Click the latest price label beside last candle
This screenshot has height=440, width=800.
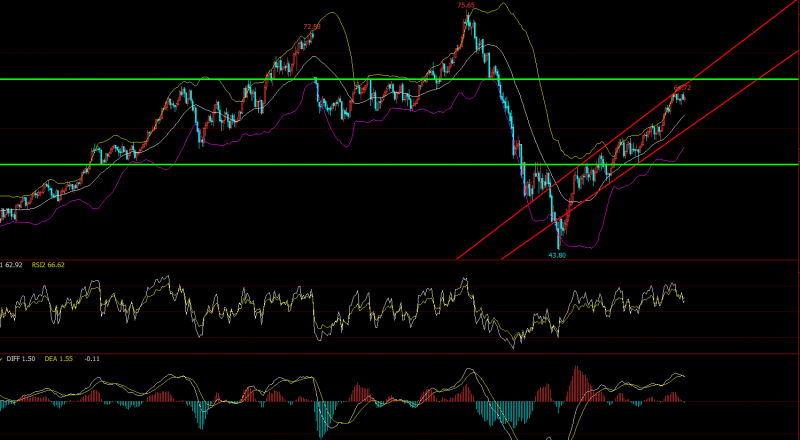pos(683,87)
